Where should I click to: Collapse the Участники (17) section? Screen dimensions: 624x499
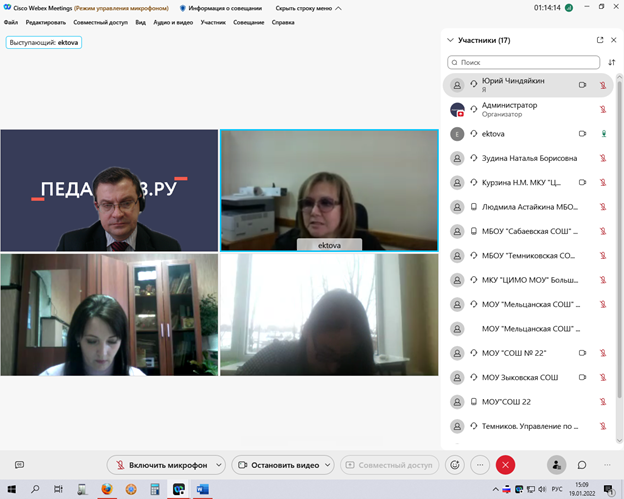(450, 41)
